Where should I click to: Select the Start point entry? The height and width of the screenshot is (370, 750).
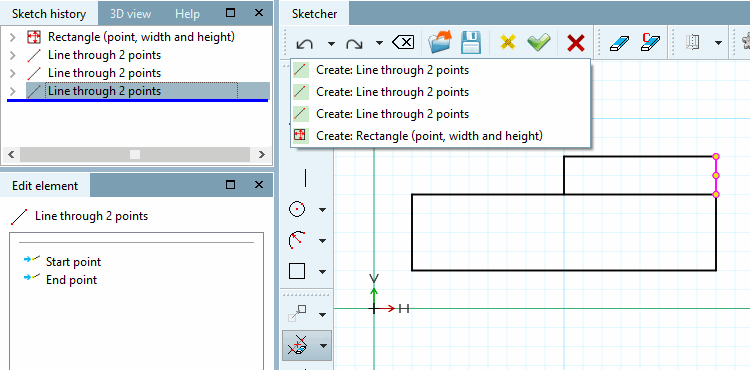[x=73, y=262]
